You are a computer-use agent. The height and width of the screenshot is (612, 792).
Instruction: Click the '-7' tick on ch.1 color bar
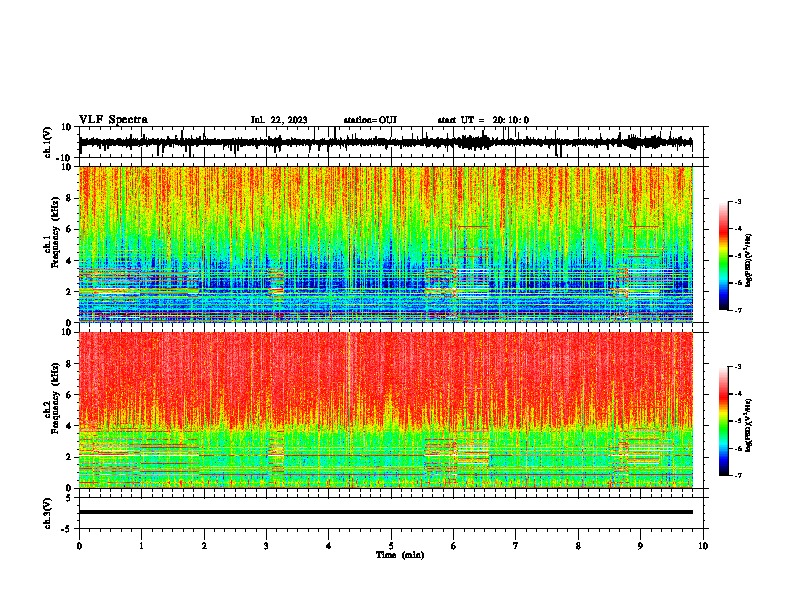[x=737, y=310]
